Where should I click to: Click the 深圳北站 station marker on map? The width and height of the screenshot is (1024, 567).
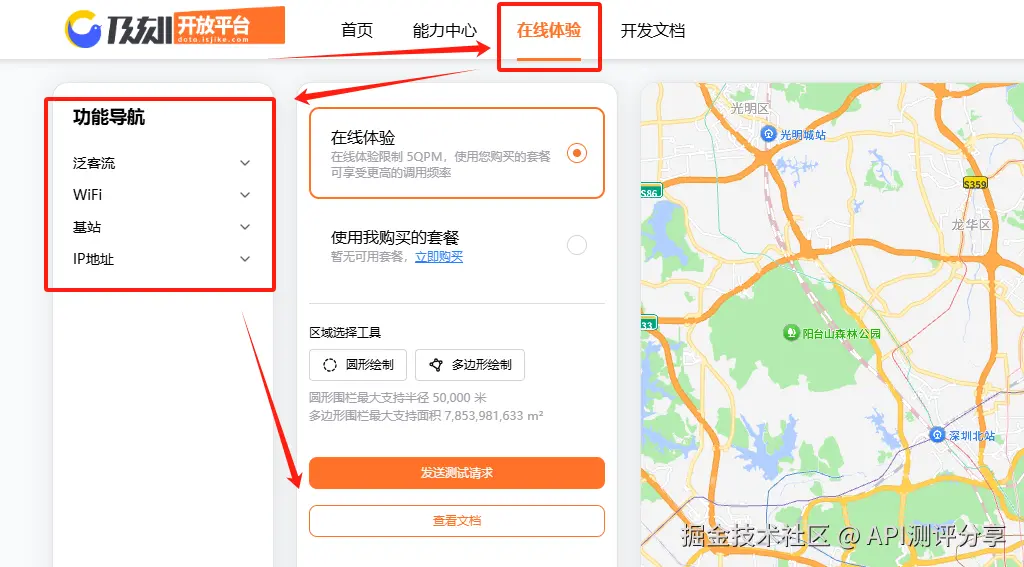pyautogui.click(x=937, y=434)
